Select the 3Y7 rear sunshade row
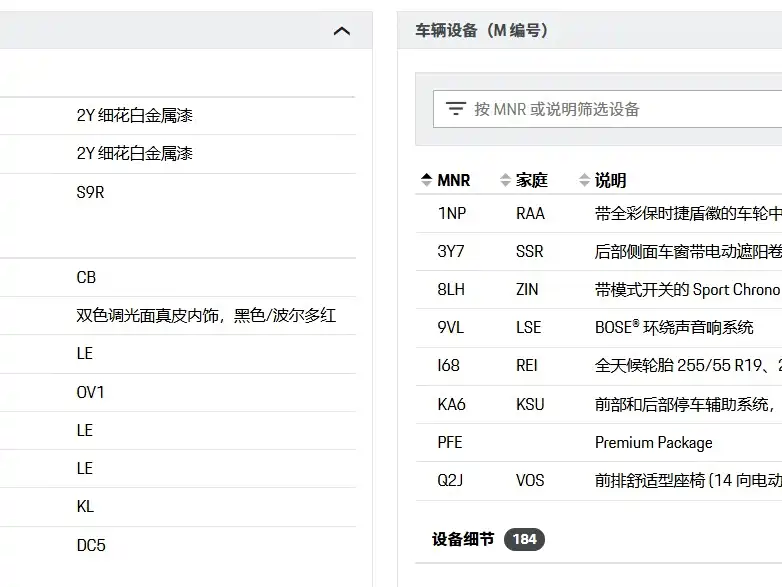782x587 pixels. 600,252
